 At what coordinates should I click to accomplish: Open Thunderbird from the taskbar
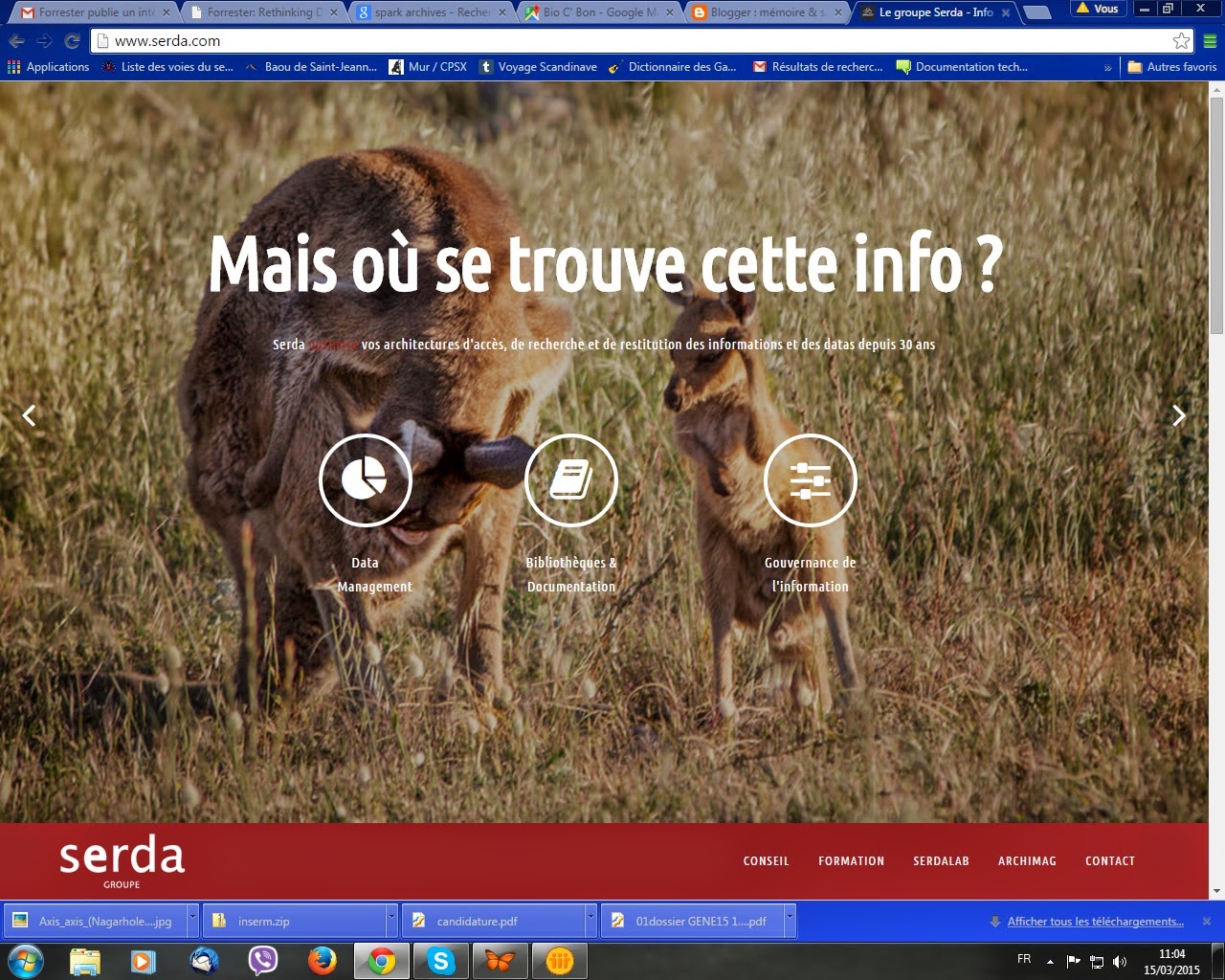[204, 960]
